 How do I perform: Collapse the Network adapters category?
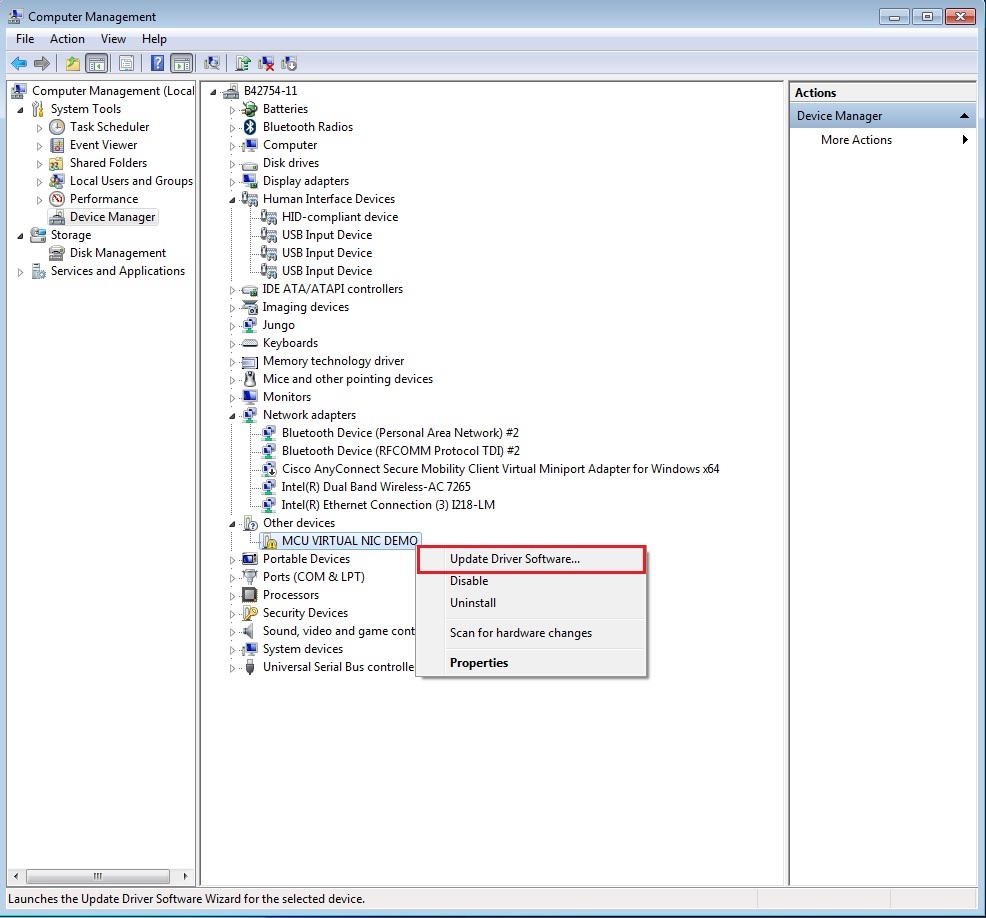coord(233,415)
